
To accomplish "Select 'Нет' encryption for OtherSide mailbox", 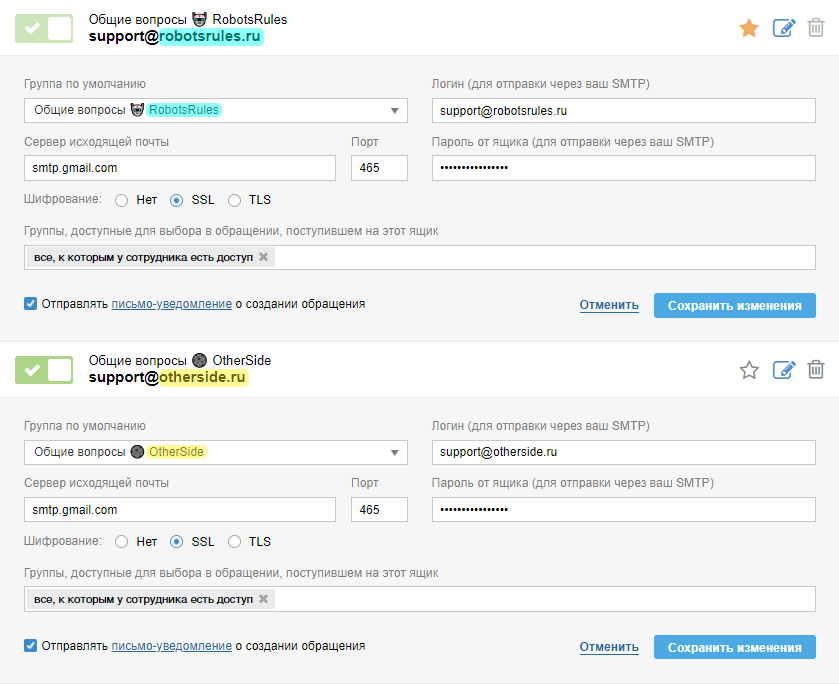I will tap(122, 542).
